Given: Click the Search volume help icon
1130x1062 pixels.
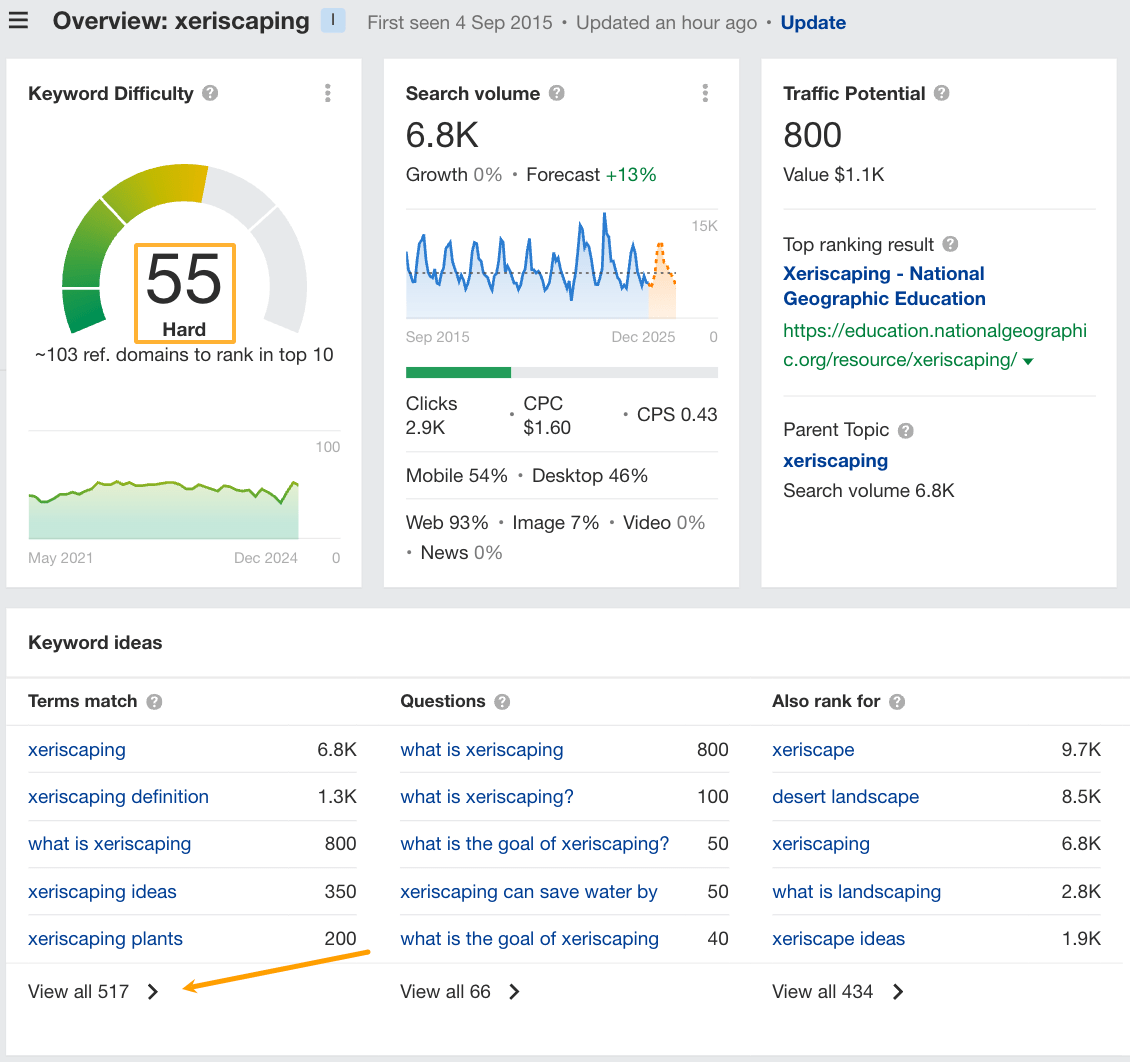Looking at the screenshot, I should pyautogui.click(x=558, y=93).
